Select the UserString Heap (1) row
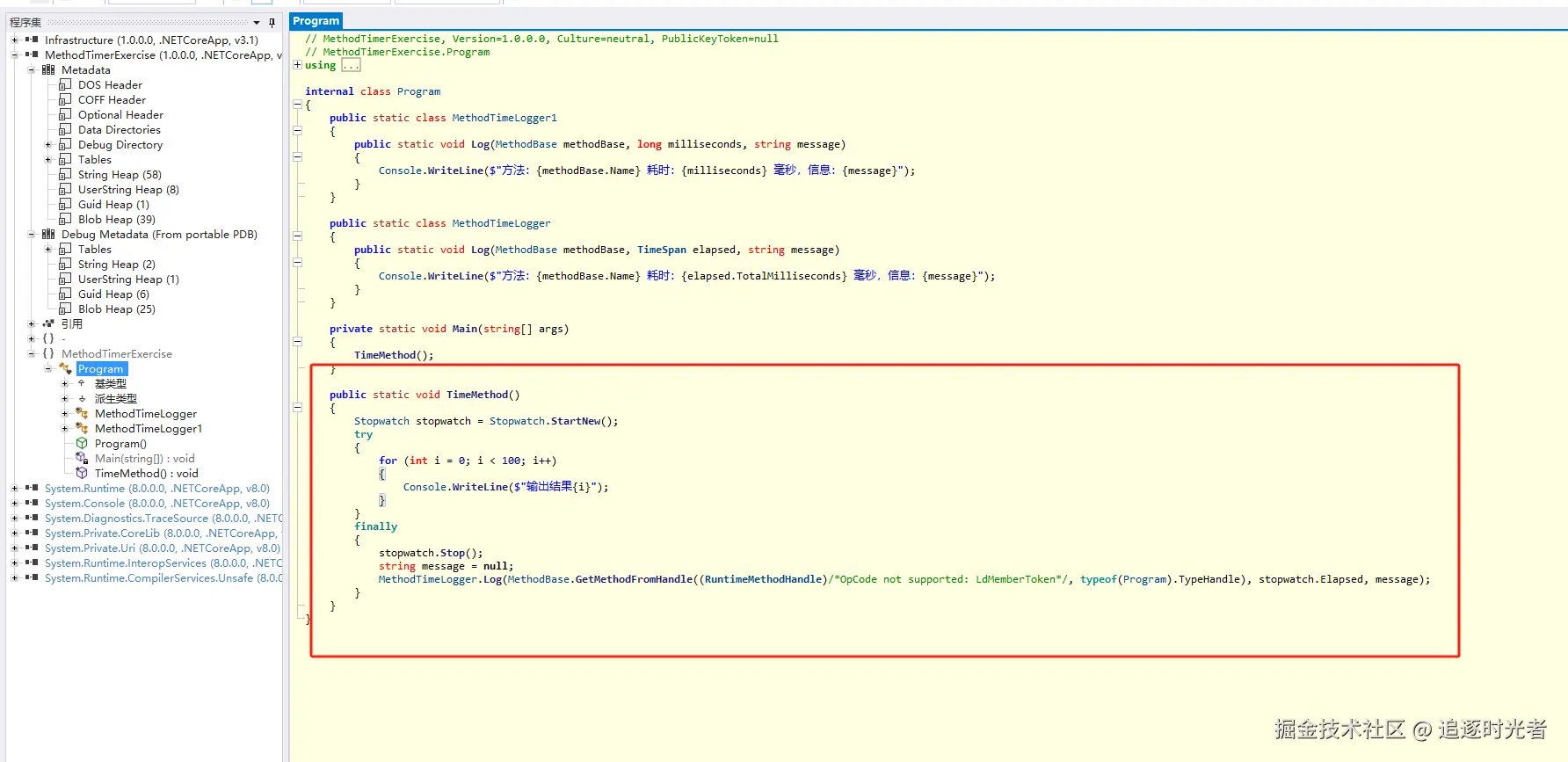The image size is (1568, 762). click(128, 279)
